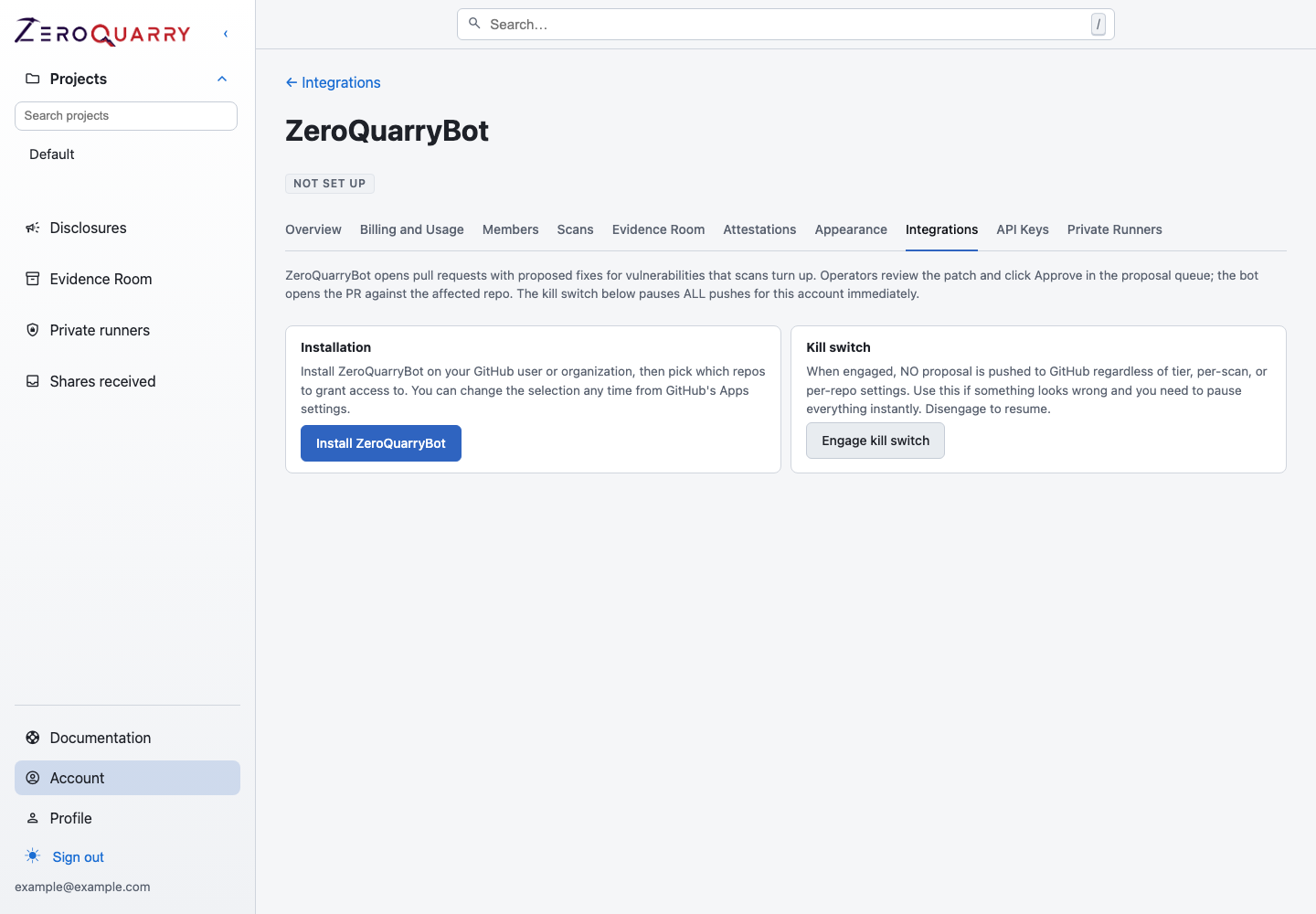The width and height of the screenshot is (1316, 914).
Task: Select the Default project
Action: pyautogui.click(x=52, y=154)
